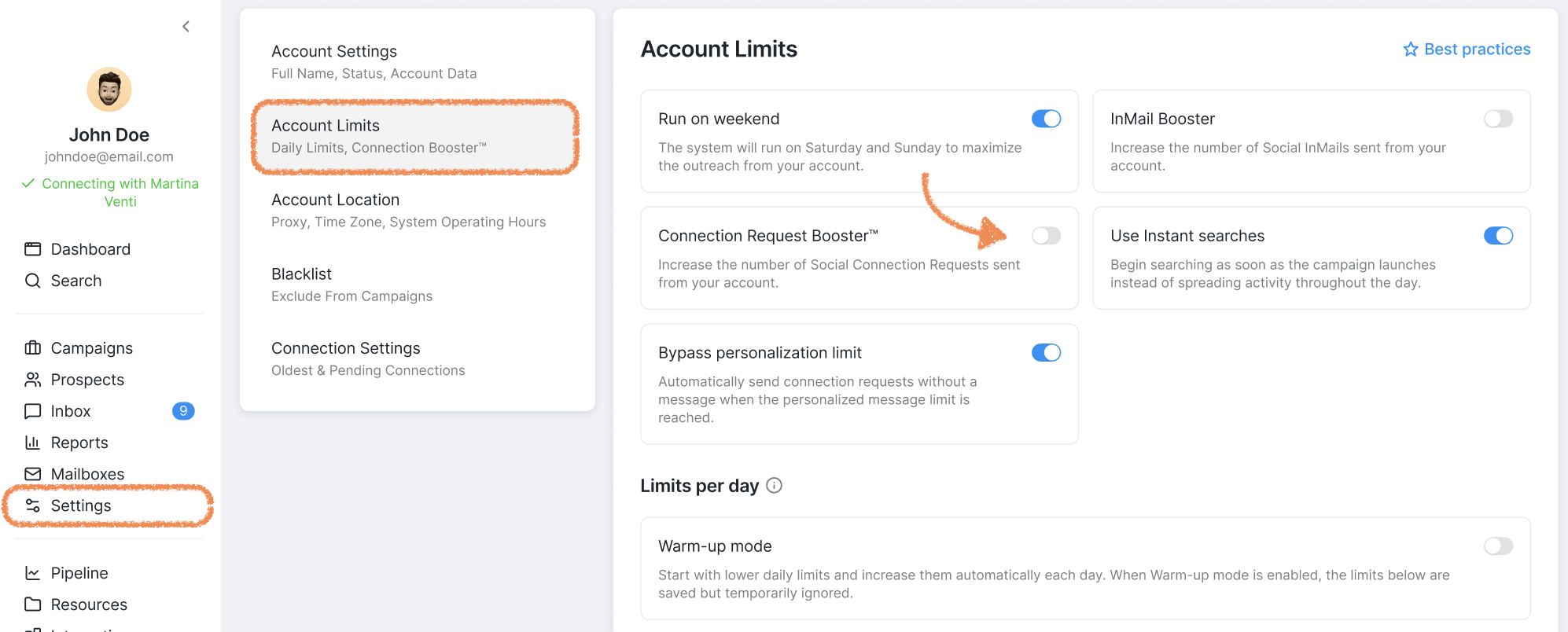Click John Doe's profile avatar
This screenshot has height=632, width=1568.
(x=109, y=90)
